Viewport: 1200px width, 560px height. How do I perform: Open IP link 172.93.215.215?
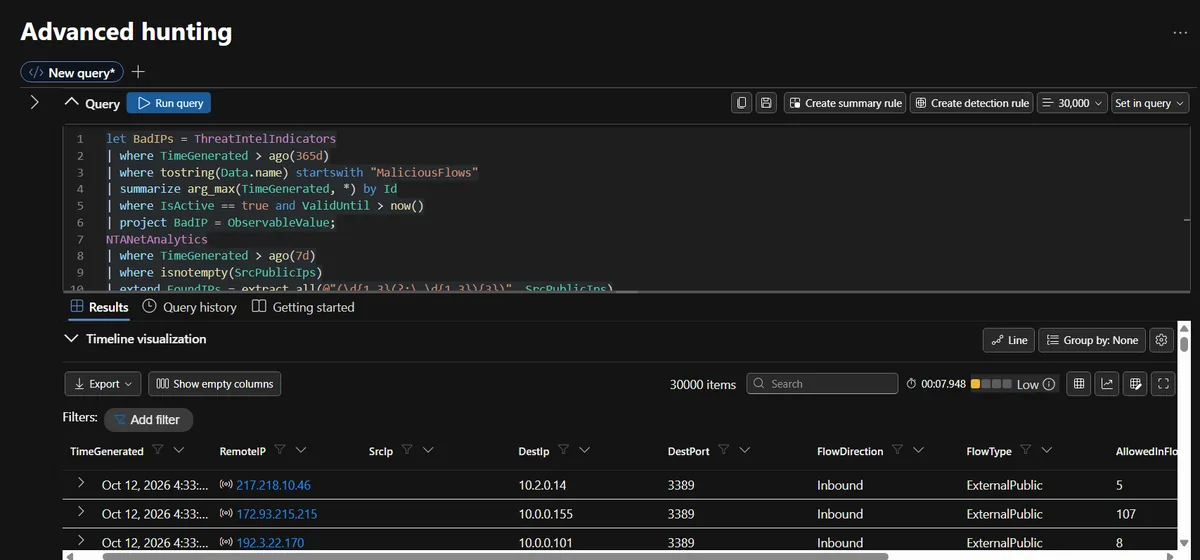point(277,514)
